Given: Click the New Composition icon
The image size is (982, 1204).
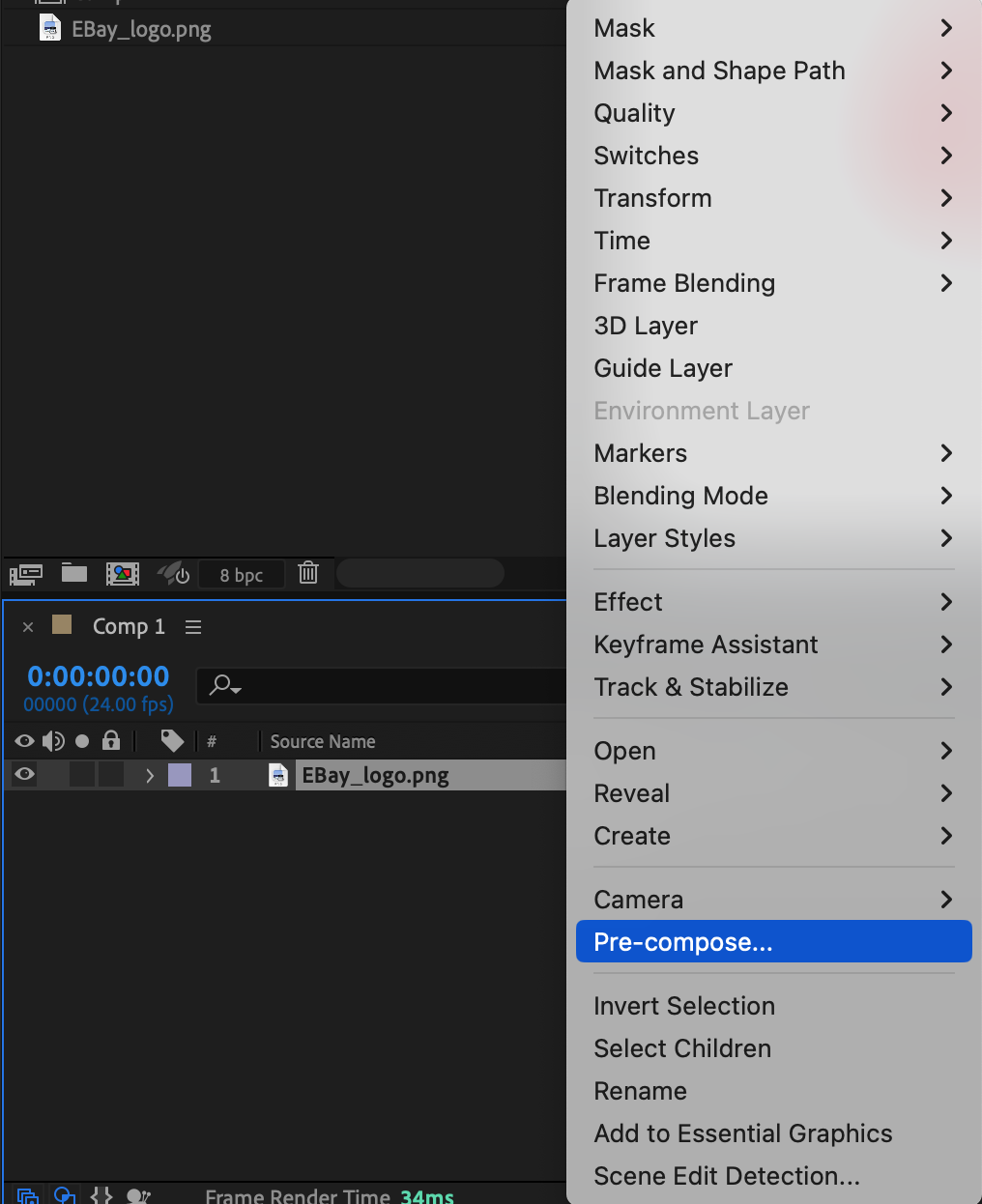Looking at the screenshot, I should coord(123,574).
